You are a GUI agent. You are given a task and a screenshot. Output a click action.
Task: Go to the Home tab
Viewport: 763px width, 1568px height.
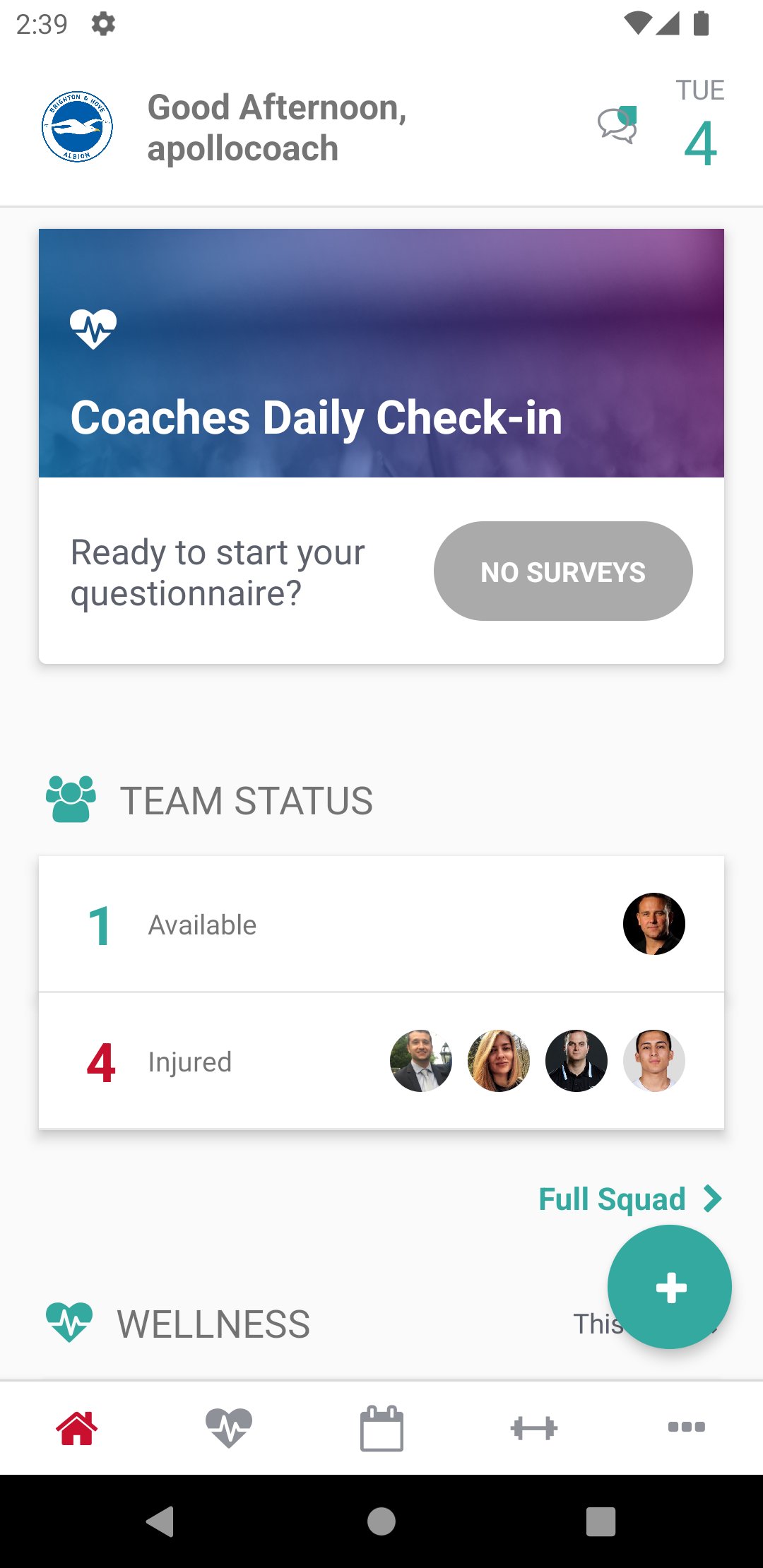point(76,1428)
